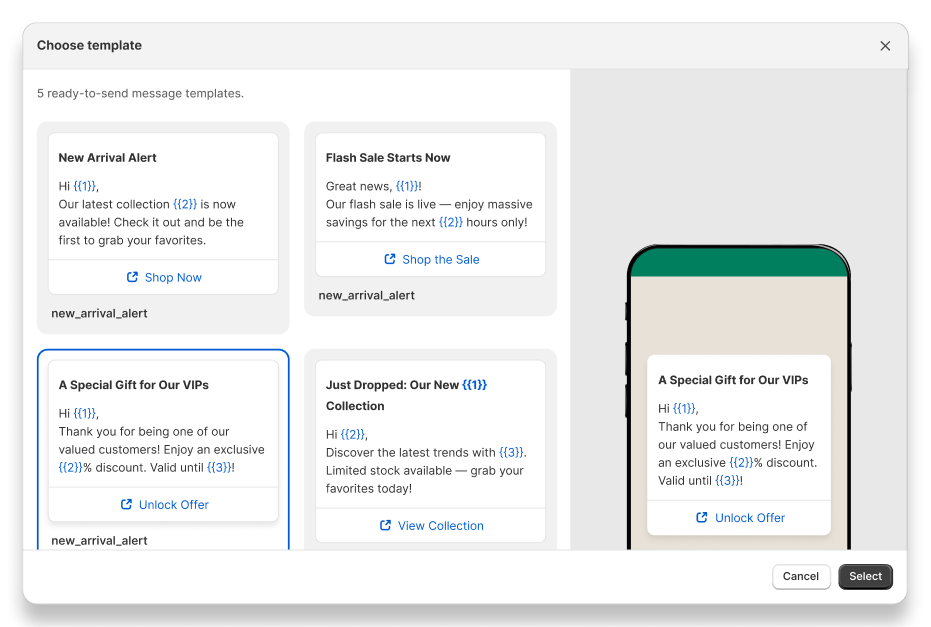Screen dimensions: 931x627
Task: Click external link icon beside View Collection
Action: (385, 526)
